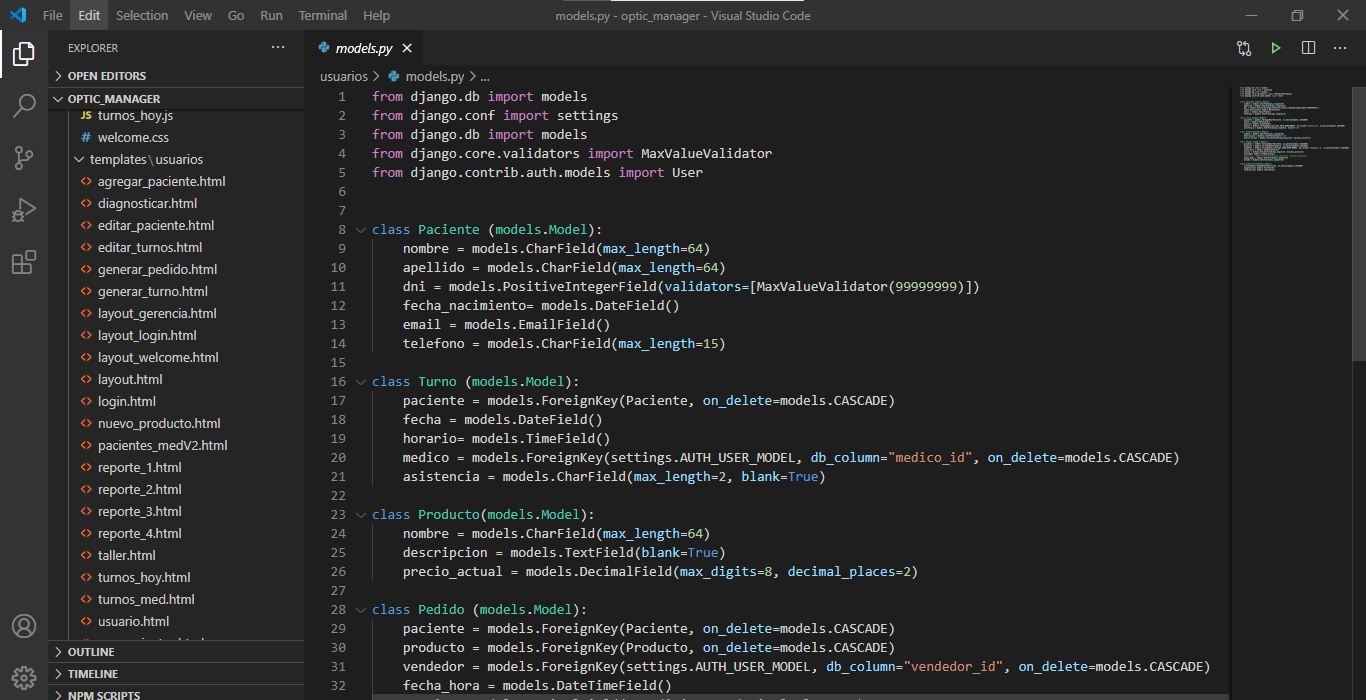Screen dimensions: 1366x700
Task: Open the Terminal menu
Action: point(323,15)
